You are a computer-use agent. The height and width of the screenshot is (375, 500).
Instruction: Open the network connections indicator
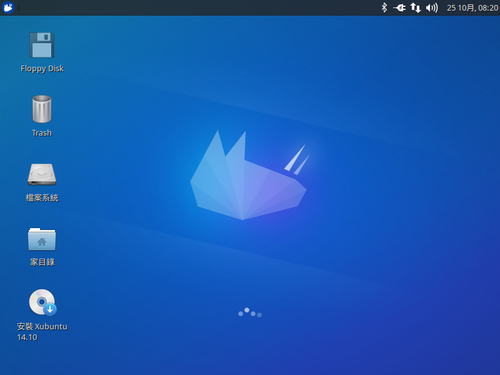click(x=415, y=8)
